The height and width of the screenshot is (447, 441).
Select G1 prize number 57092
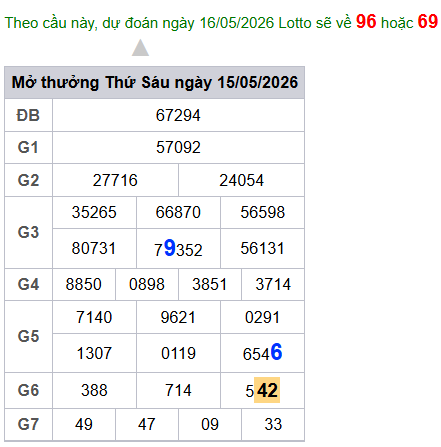click(x=178, y=147)
